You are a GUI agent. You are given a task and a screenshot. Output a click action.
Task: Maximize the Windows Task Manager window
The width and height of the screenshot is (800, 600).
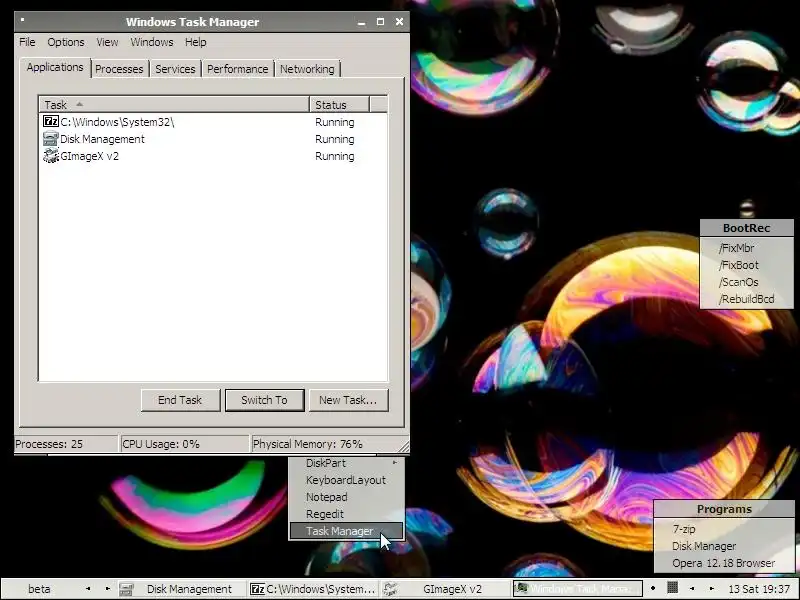[380, 22]
